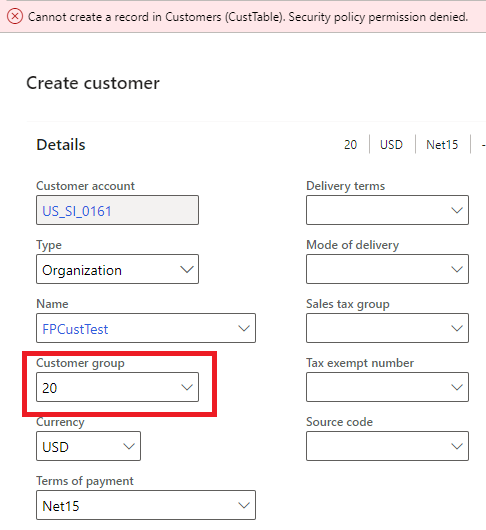Screen dimensions: 486x530
Task: Open the Customer group dropdown chevron
Action: [187, 387]
